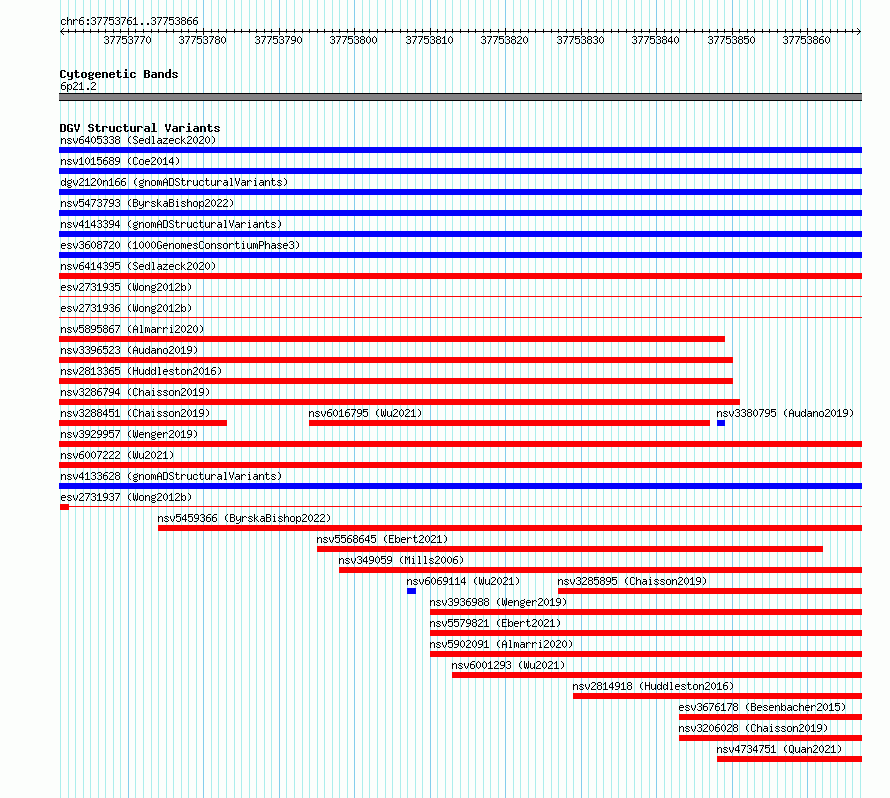Select nsv3380795 (Audano2019) label

coord(785,413)
